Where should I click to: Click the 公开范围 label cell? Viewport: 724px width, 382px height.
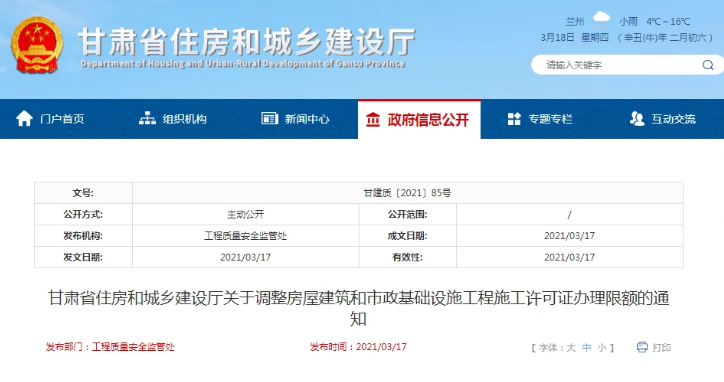pyautogui.click(x=408, y=214)
